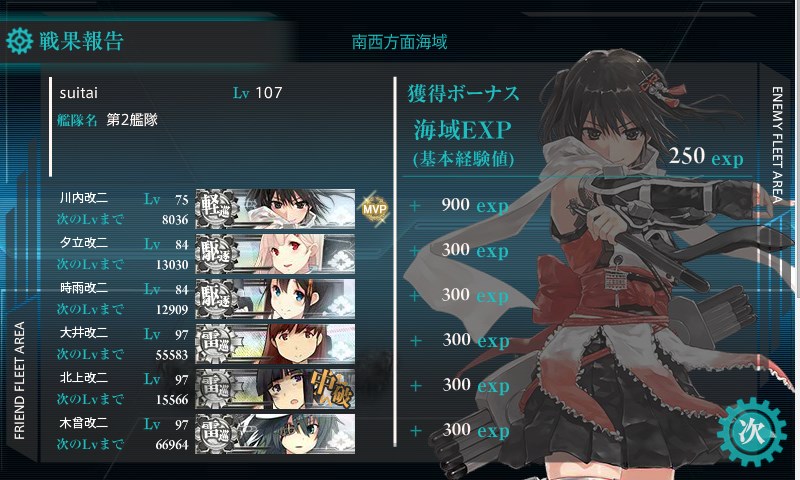
Task: Click the 第2艦隊 fleet name
Action: pos(132,120)
